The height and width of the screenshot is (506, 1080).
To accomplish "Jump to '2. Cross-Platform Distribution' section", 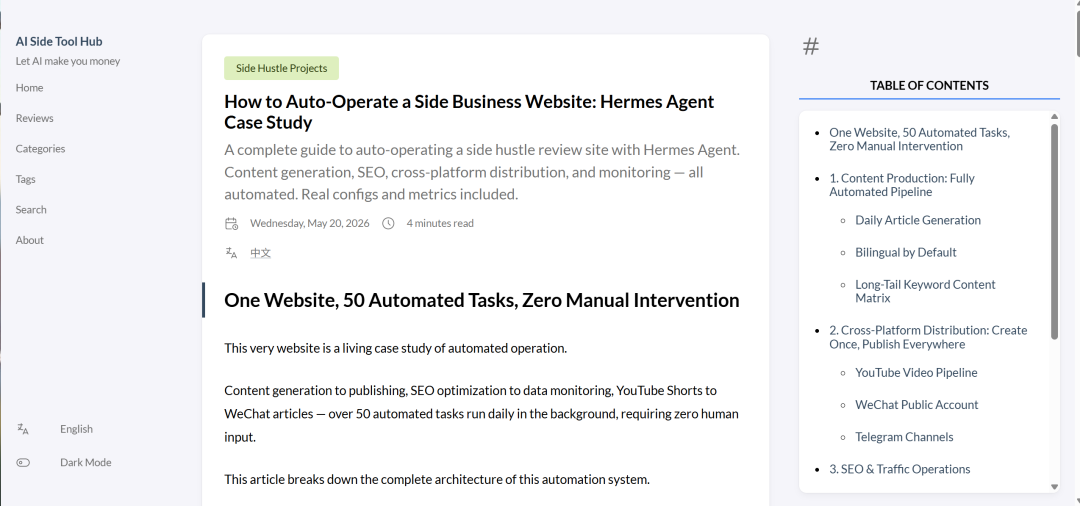I will click(x=928, y=337).
